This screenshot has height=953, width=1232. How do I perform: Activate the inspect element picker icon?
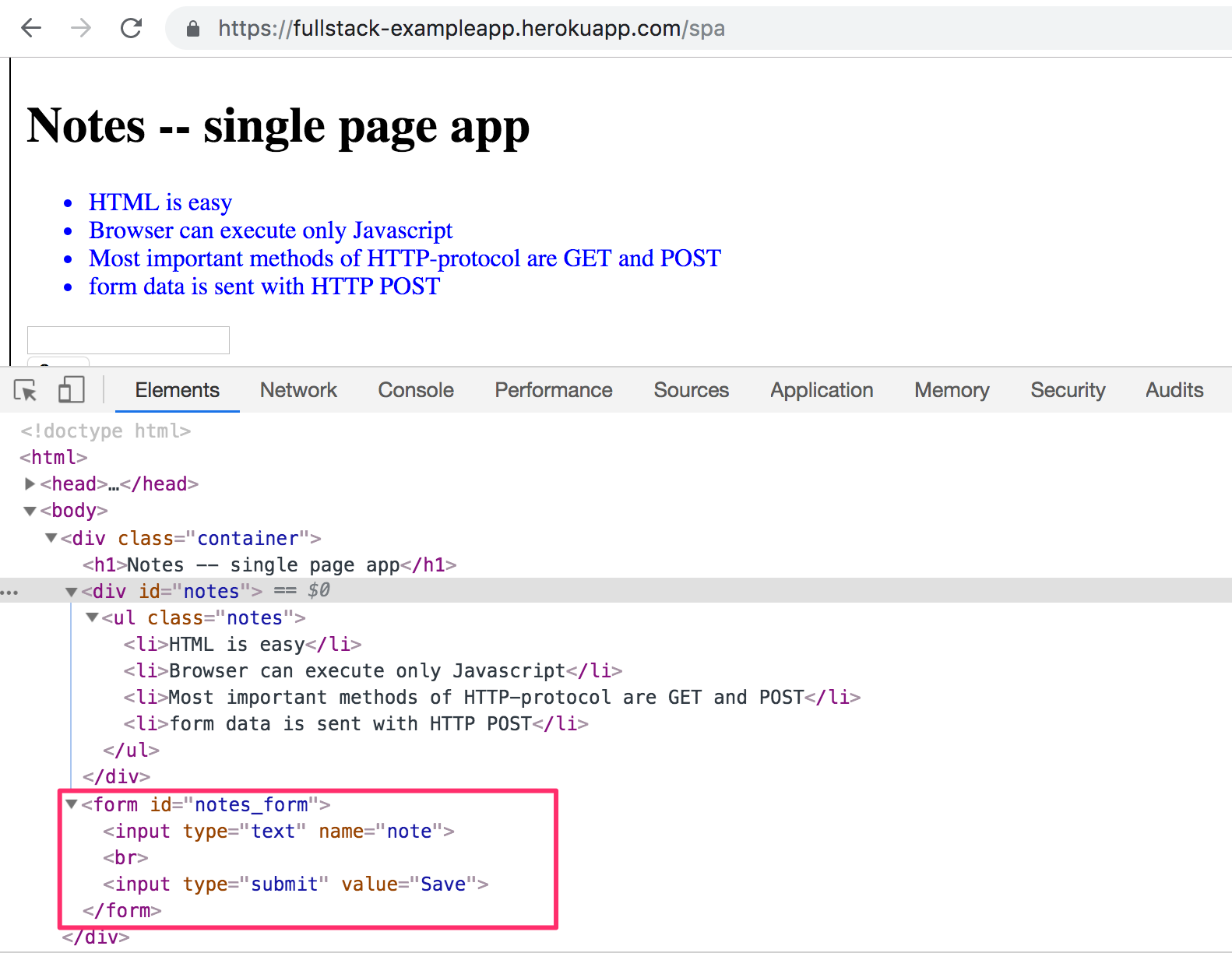(26, 390)
